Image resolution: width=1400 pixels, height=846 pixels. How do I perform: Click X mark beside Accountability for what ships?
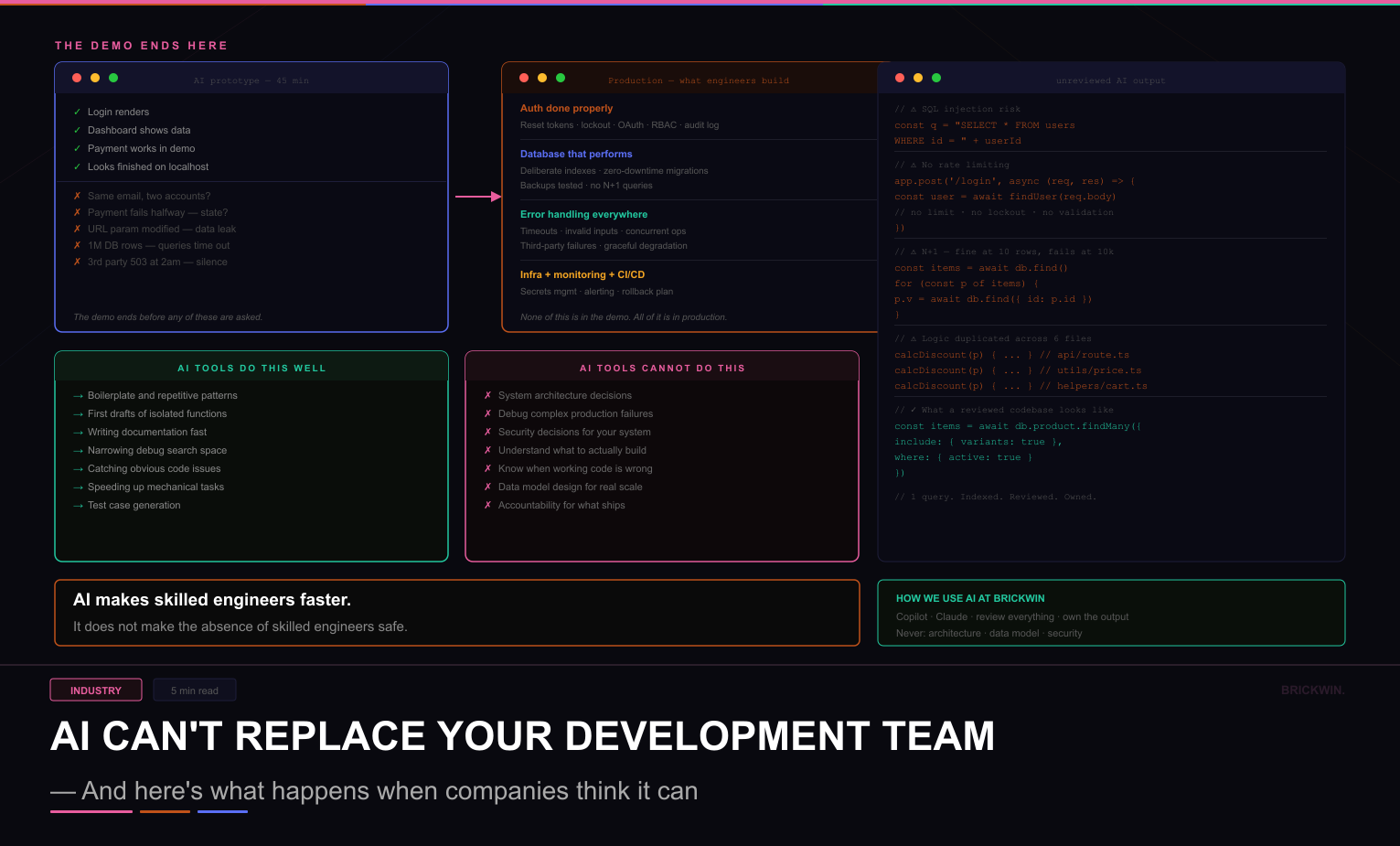[488, 505]
